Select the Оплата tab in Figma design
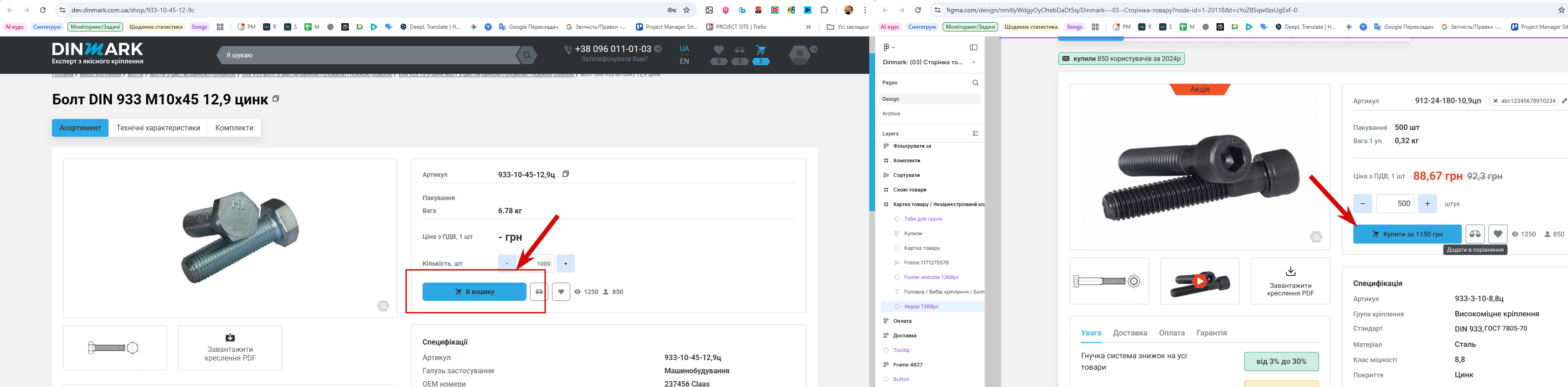The image size is (1568, 387). [x=1172, y=333]
